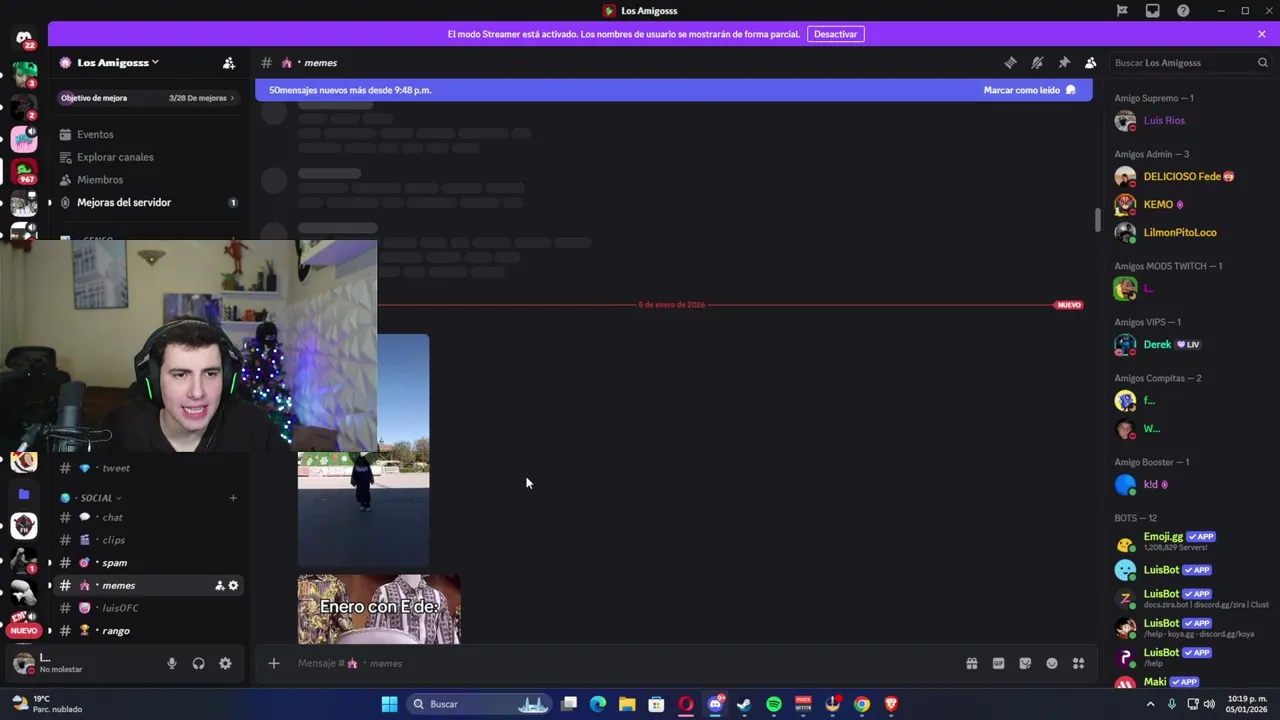Open user settings gear icon
Viewport: 1280px width, 720px height.
click(225, 663)
